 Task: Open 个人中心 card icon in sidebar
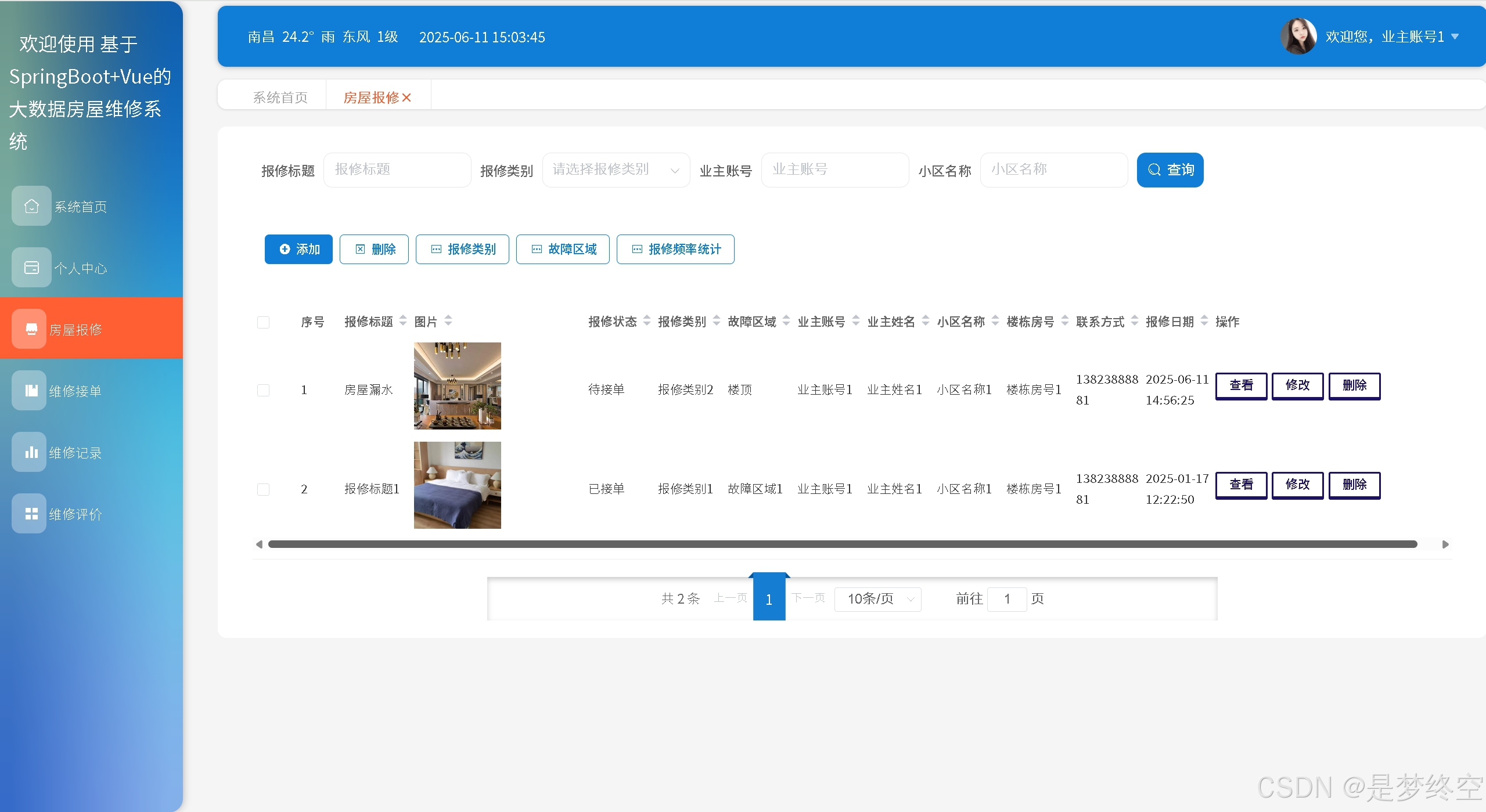tap(31, 268)
